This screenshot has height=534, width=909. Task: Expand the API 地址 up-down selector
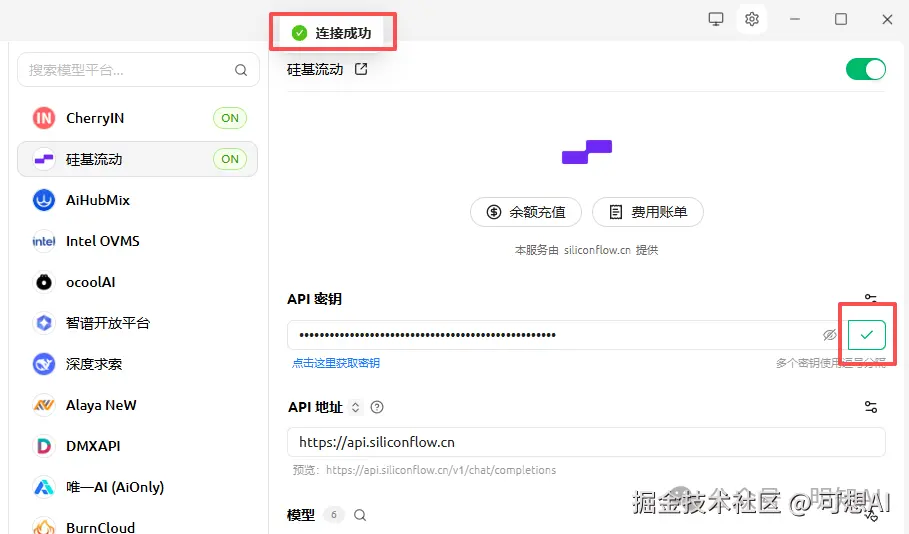pos(355,407)
